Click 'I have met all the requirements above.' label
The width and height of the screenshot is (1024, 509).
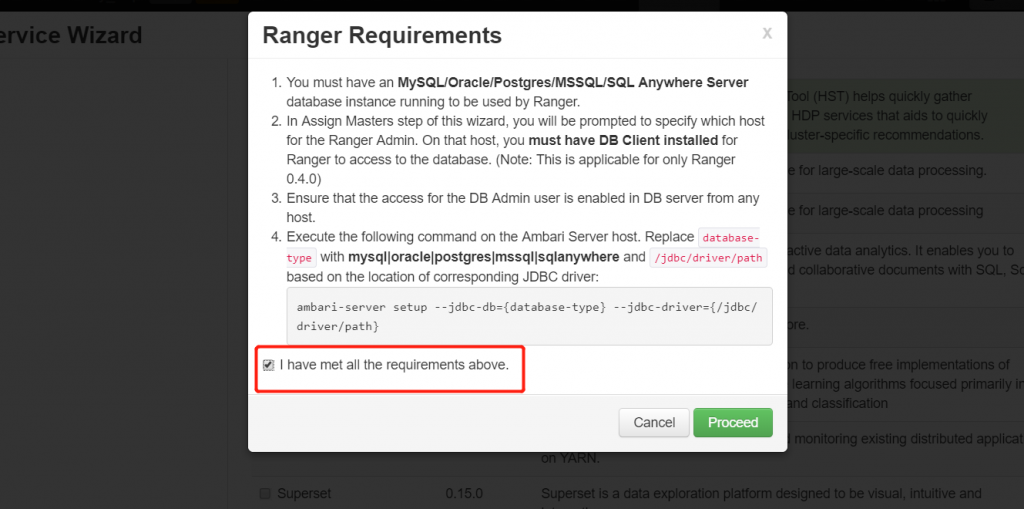[x=394, y=365]
